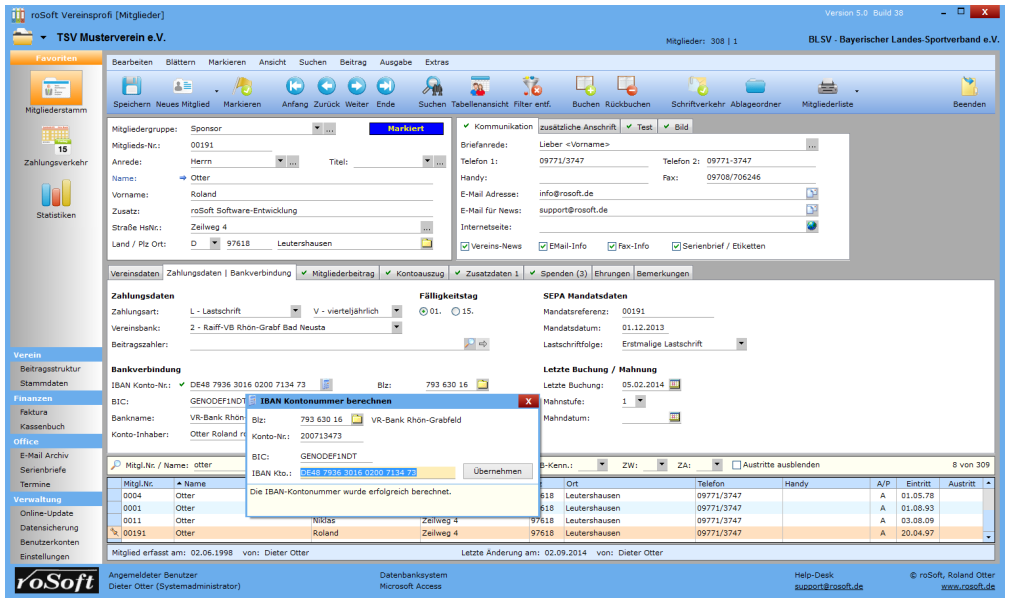Switch to the Kontoauszug tab
This screenshot has width=1010, height=603.
click(416, 273)
